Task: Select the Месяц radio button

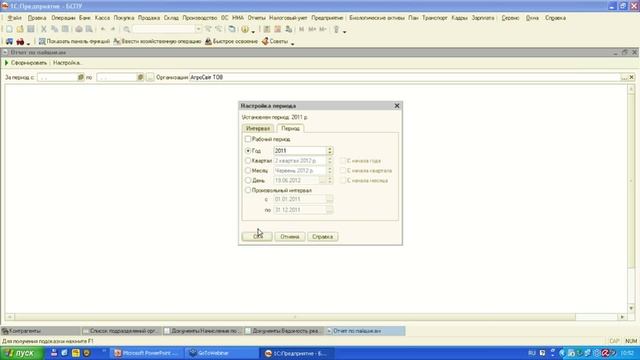Action: [248, 170]
